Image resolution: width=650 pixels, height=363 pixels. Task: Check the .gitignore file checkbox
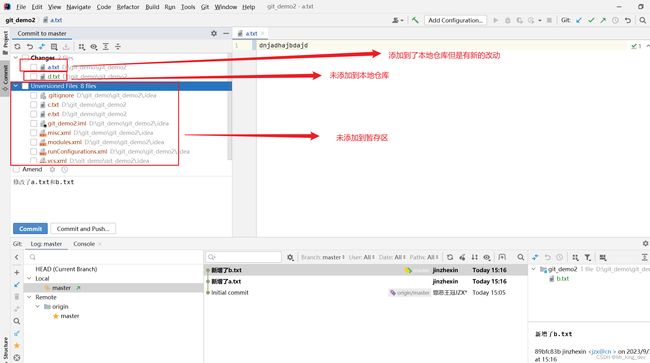pyautogui.click(x=34, y=95)
